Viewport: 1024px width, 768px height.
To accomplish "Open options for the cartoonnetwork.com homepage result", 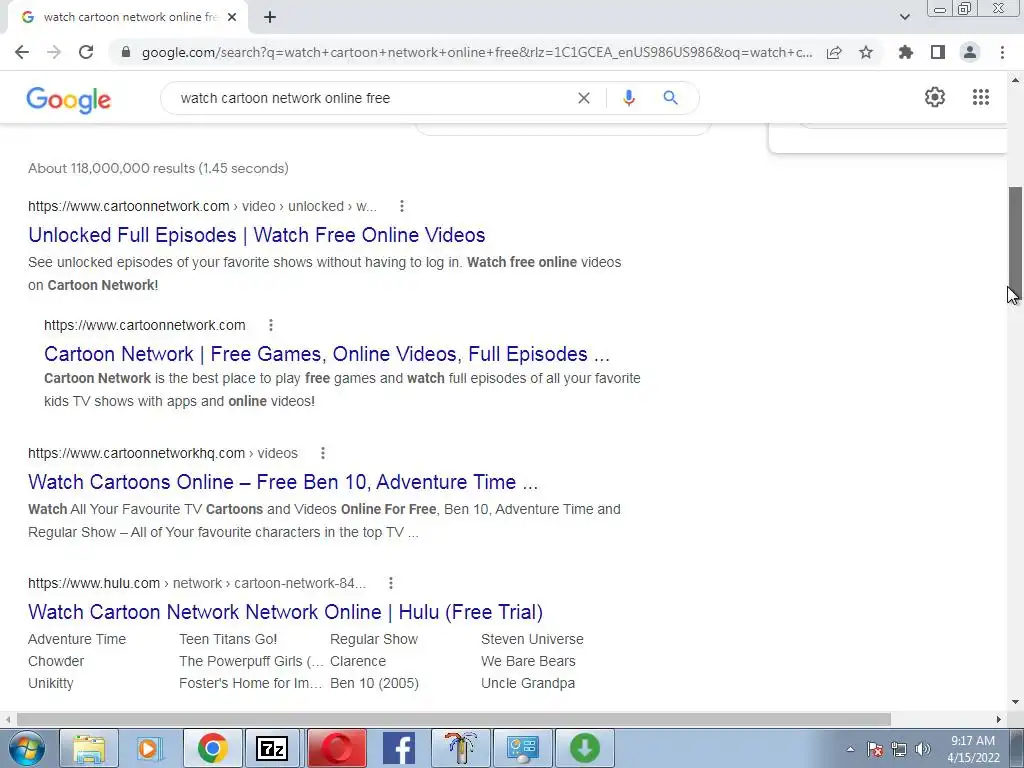I will [270, 325].
